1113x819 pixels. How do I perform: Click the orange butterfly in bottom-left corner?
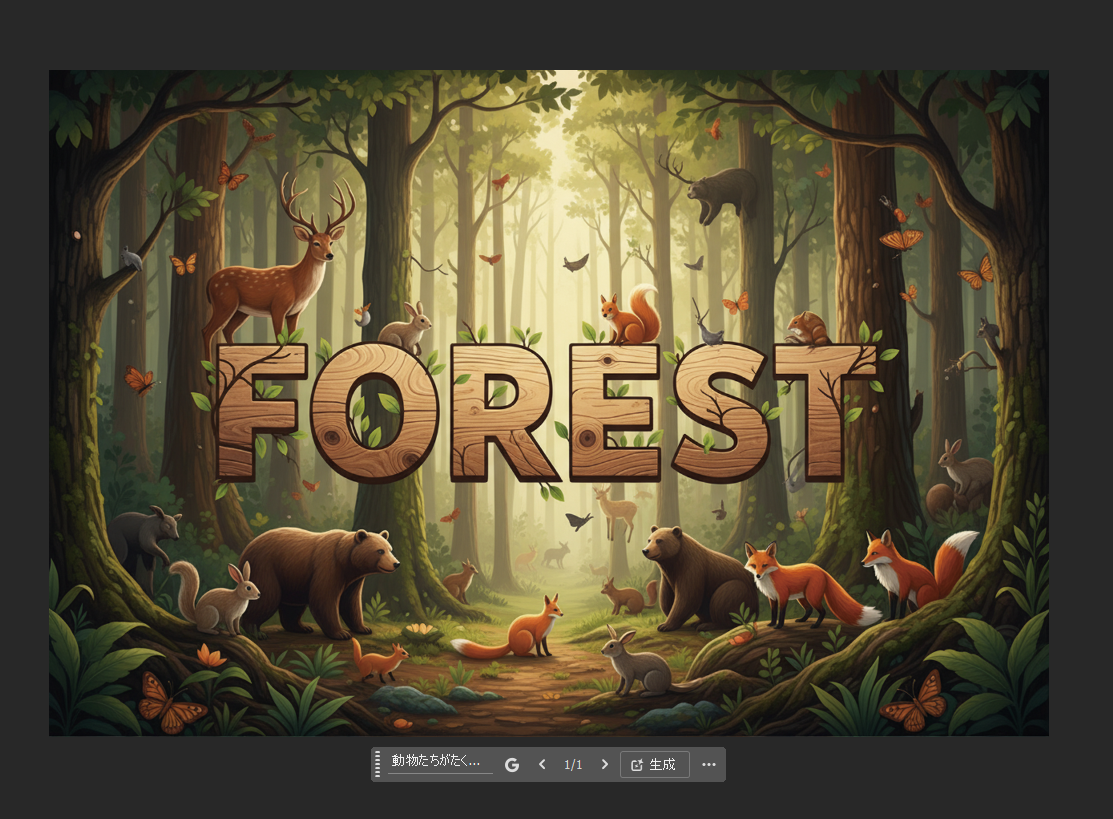pos(172,704)
